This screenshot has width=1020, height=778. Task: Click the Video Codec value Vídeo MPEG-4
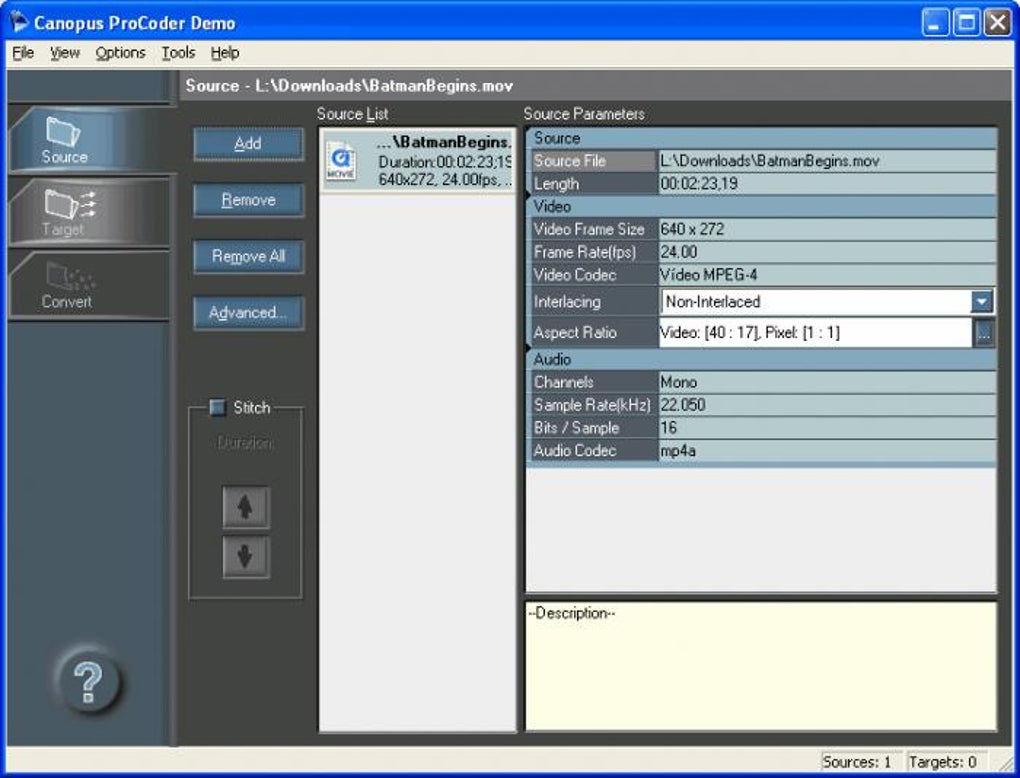(827, 275)
